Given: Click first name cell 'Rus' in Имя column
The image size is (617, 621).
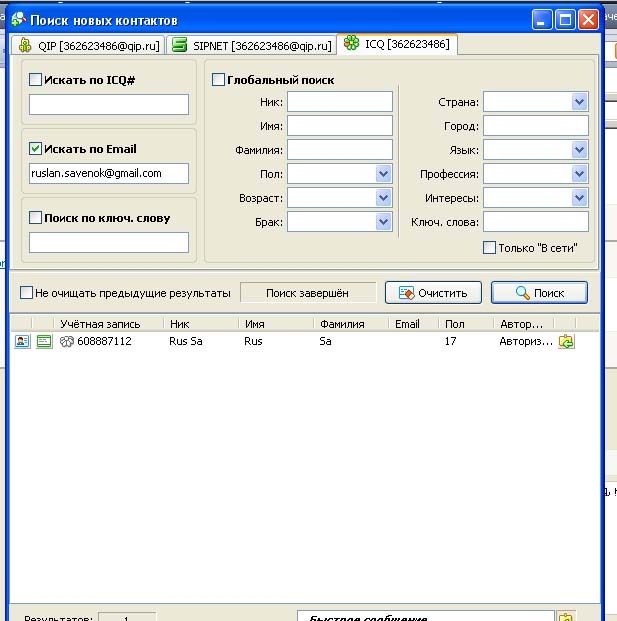Looking at the screenshot, I should point(253,341).
